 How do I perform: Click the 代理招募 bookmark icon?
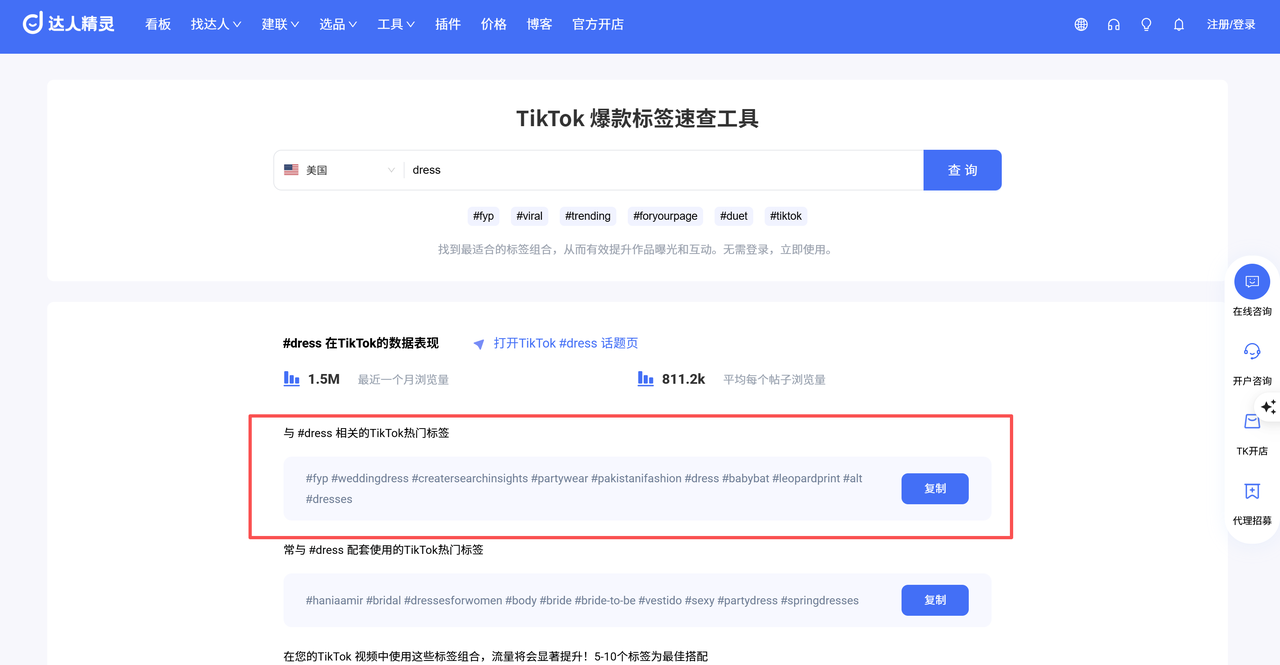point(1252,491)
